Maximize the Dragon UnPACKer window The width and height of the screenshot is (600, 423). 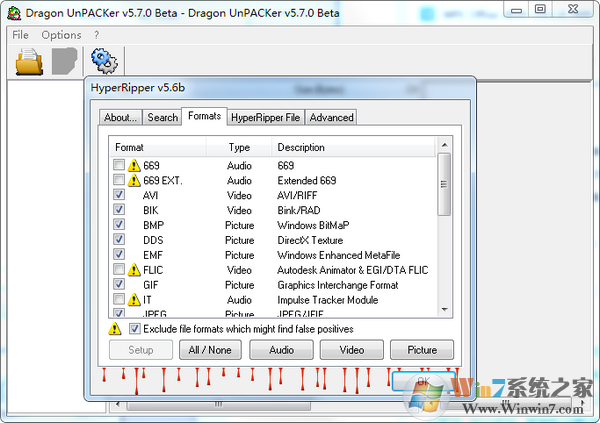click(540, 9)
